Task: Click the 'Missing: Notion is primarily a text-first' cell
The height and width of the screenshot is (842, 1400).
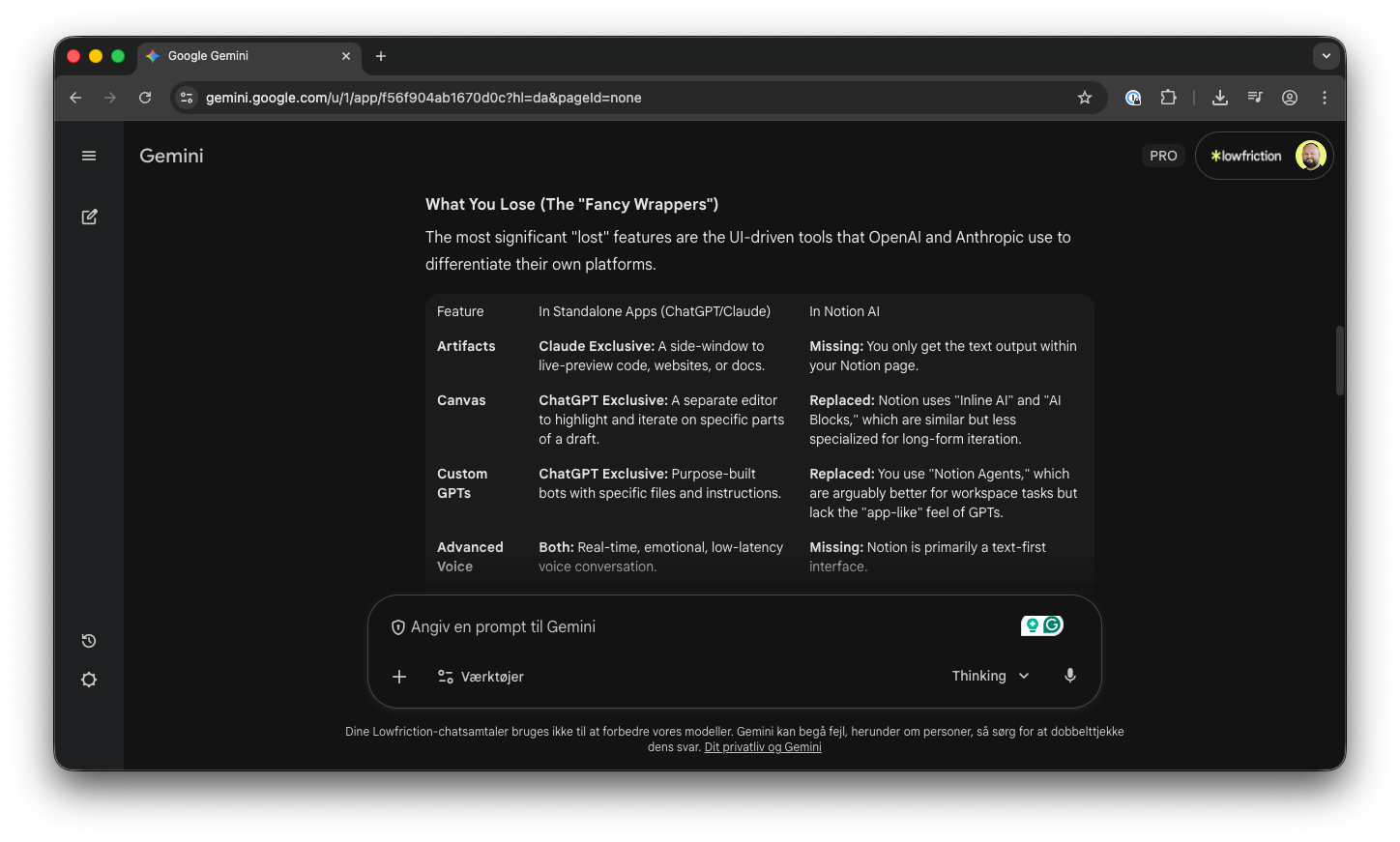Action: pyautogui.click(x=927, y=557)
